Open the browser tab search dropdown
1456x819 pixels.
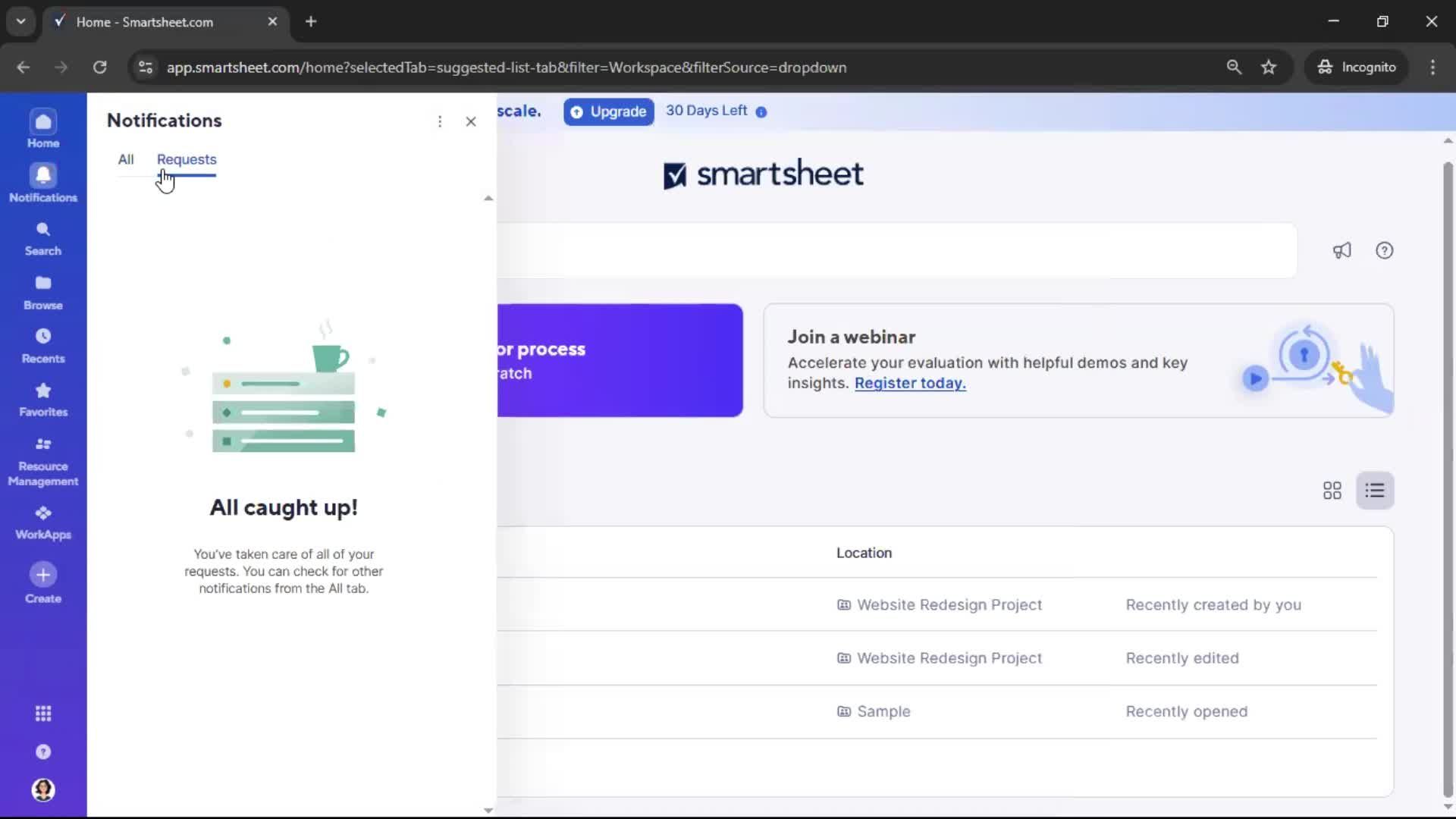click(x=20, y=21)
